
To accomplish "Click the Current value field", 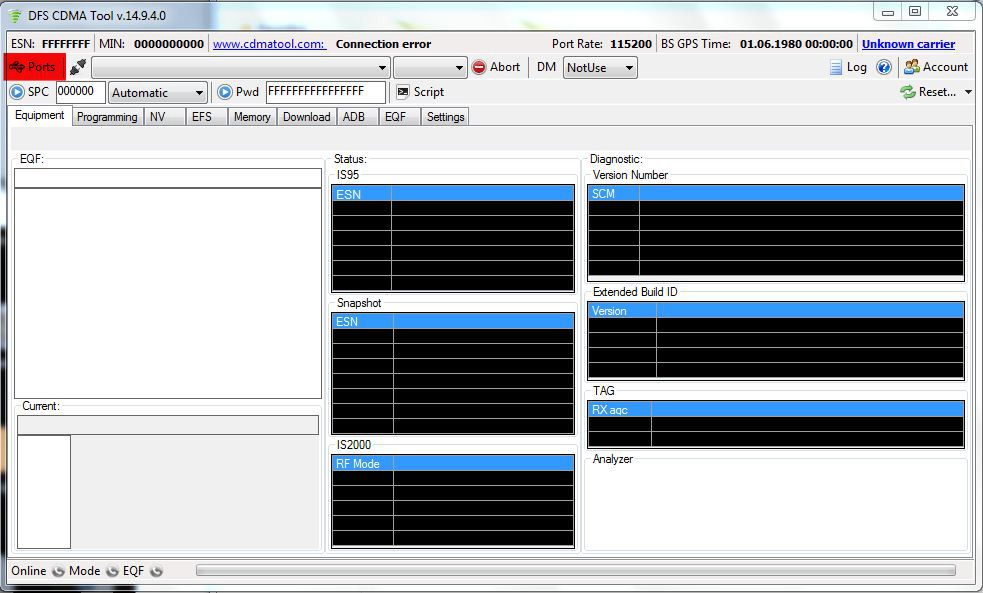I will [167, 425].
